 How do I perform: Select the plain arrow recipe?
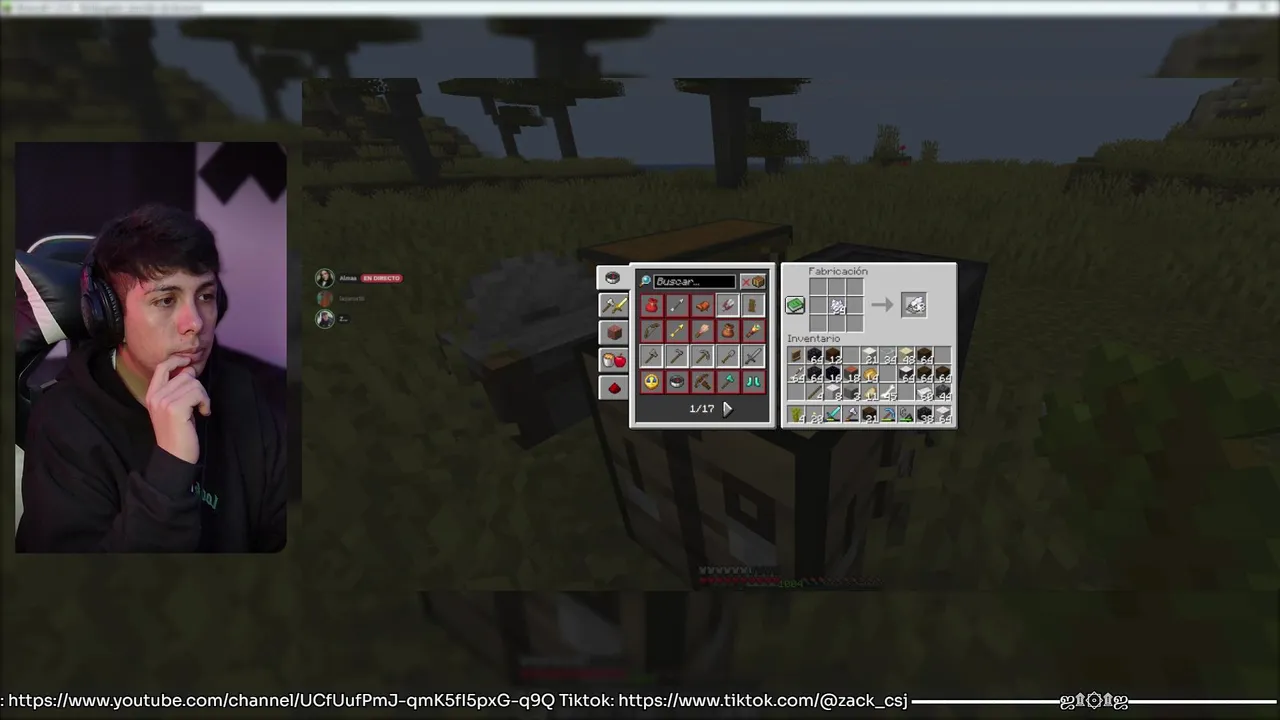pos(677,305)
